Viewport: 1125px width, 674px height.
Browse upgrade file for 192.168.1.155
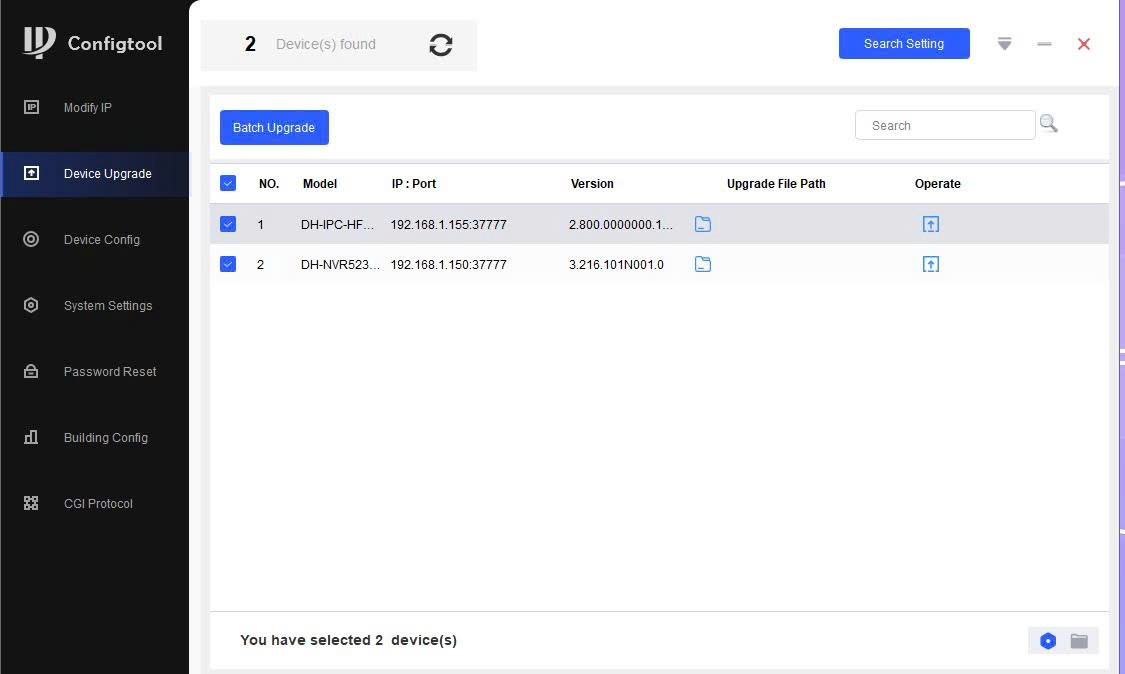pyautogui.click(x=703, y=224)
